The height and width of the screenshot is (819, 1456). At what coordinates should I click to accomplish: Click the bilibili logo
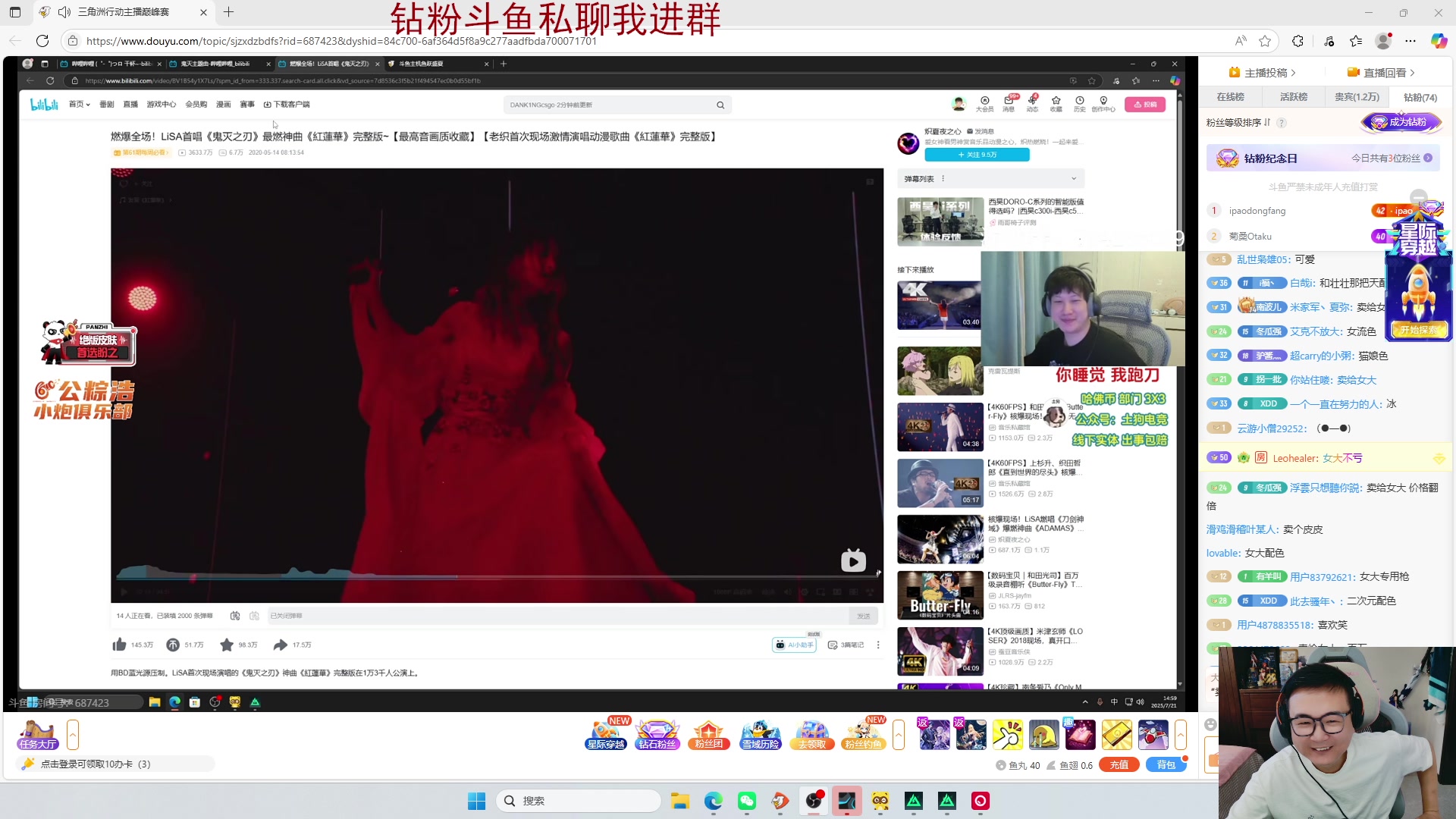click(x=44, y=105)
